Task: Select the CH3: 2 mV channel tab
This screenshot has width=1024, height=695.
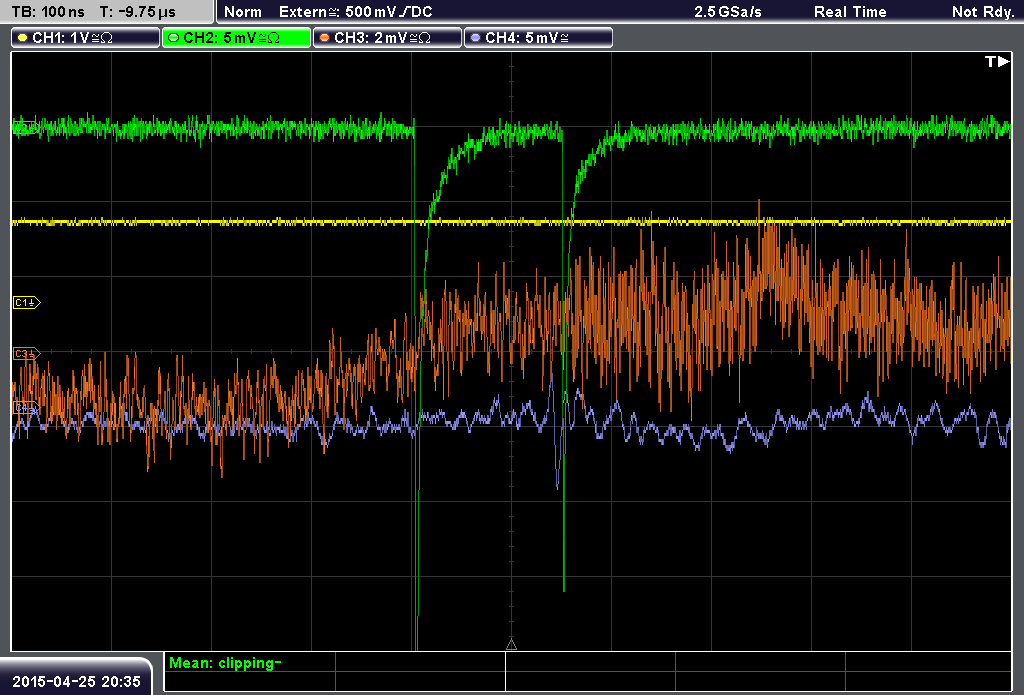Action: tap(387, 38)
